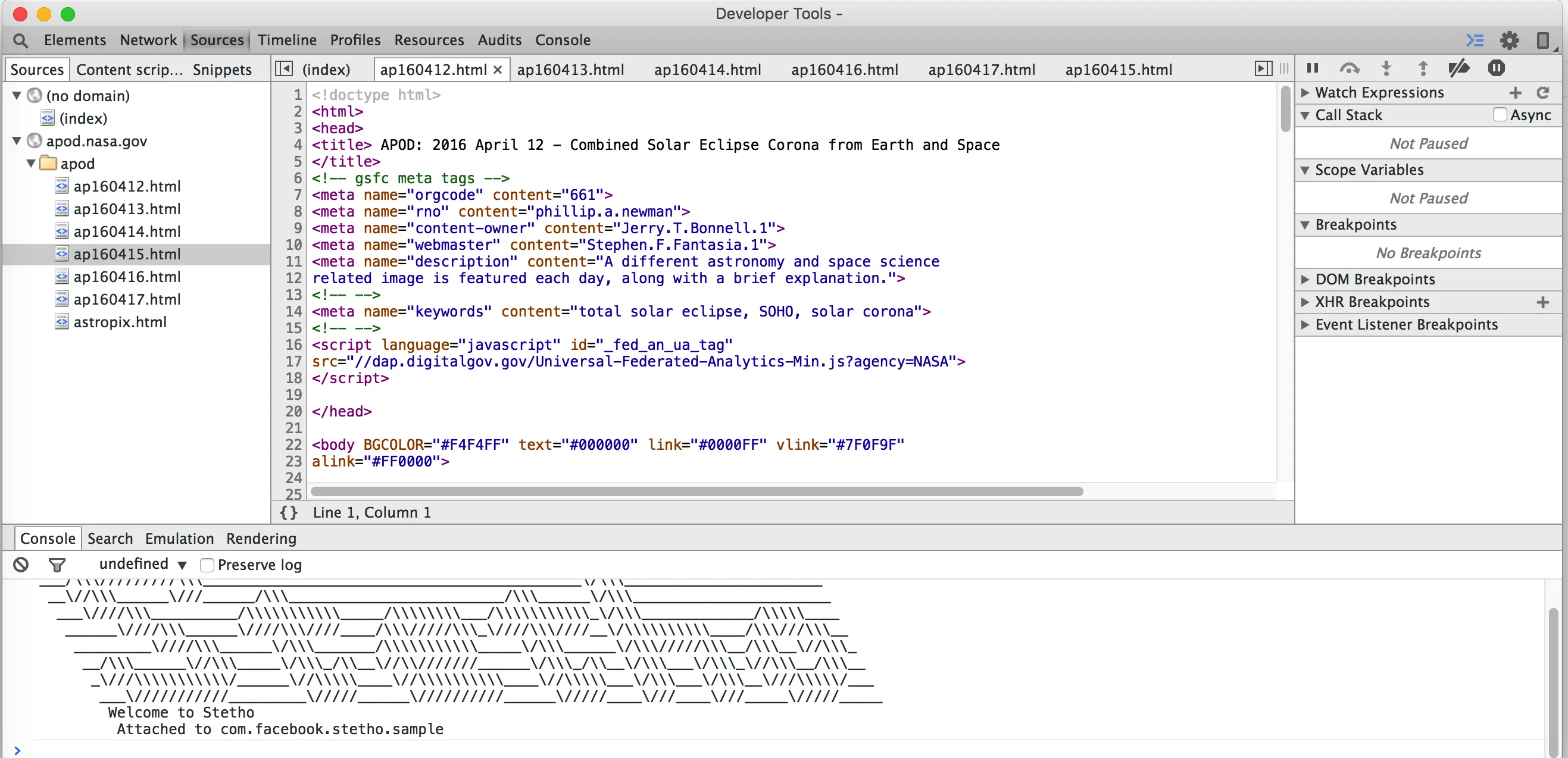Add an XHR breakpoint plus button
1568x758 pixels.
click(1542, 302)
